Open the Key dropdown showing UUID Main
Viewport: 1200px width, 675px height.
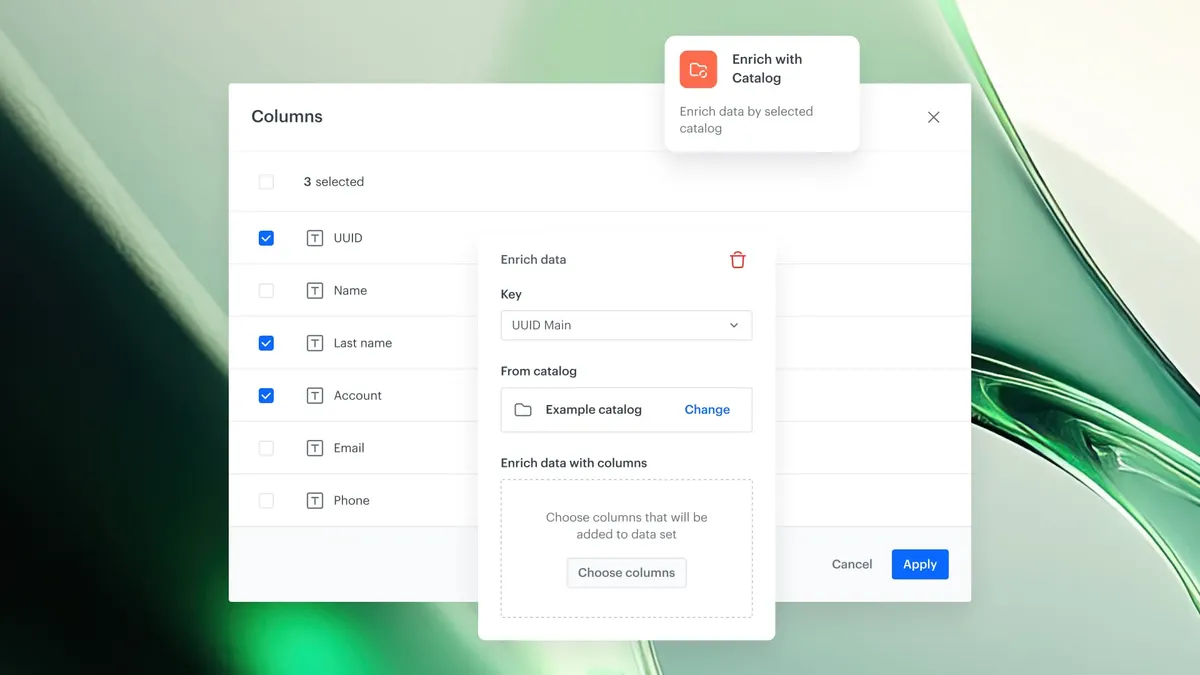click(626, 325)
